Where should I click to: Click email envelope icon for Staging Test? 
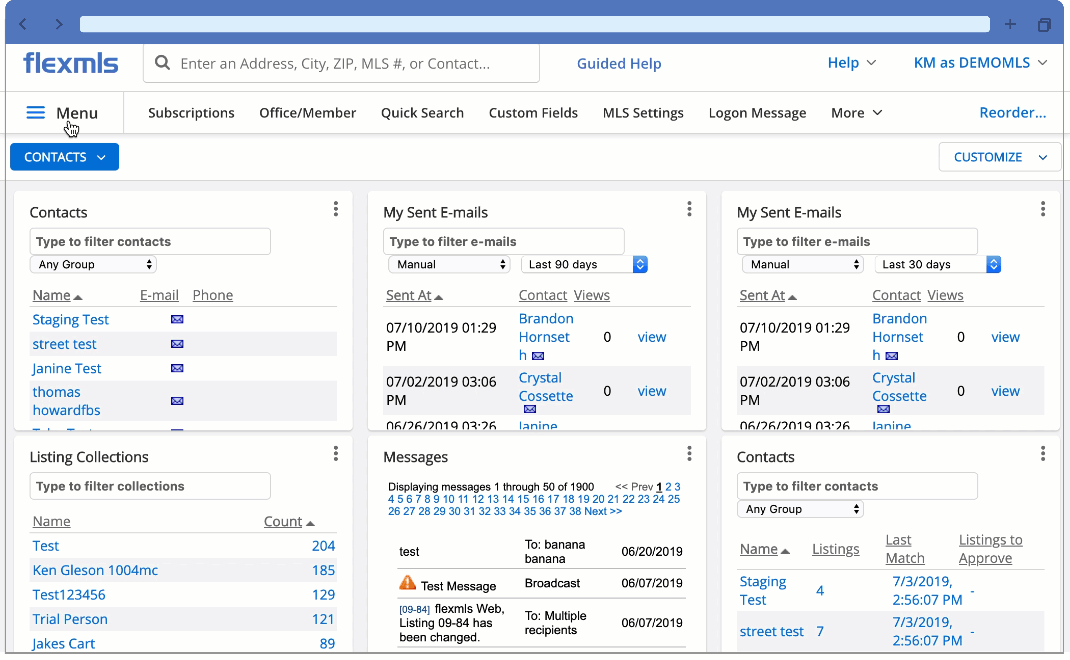[177, 320]
